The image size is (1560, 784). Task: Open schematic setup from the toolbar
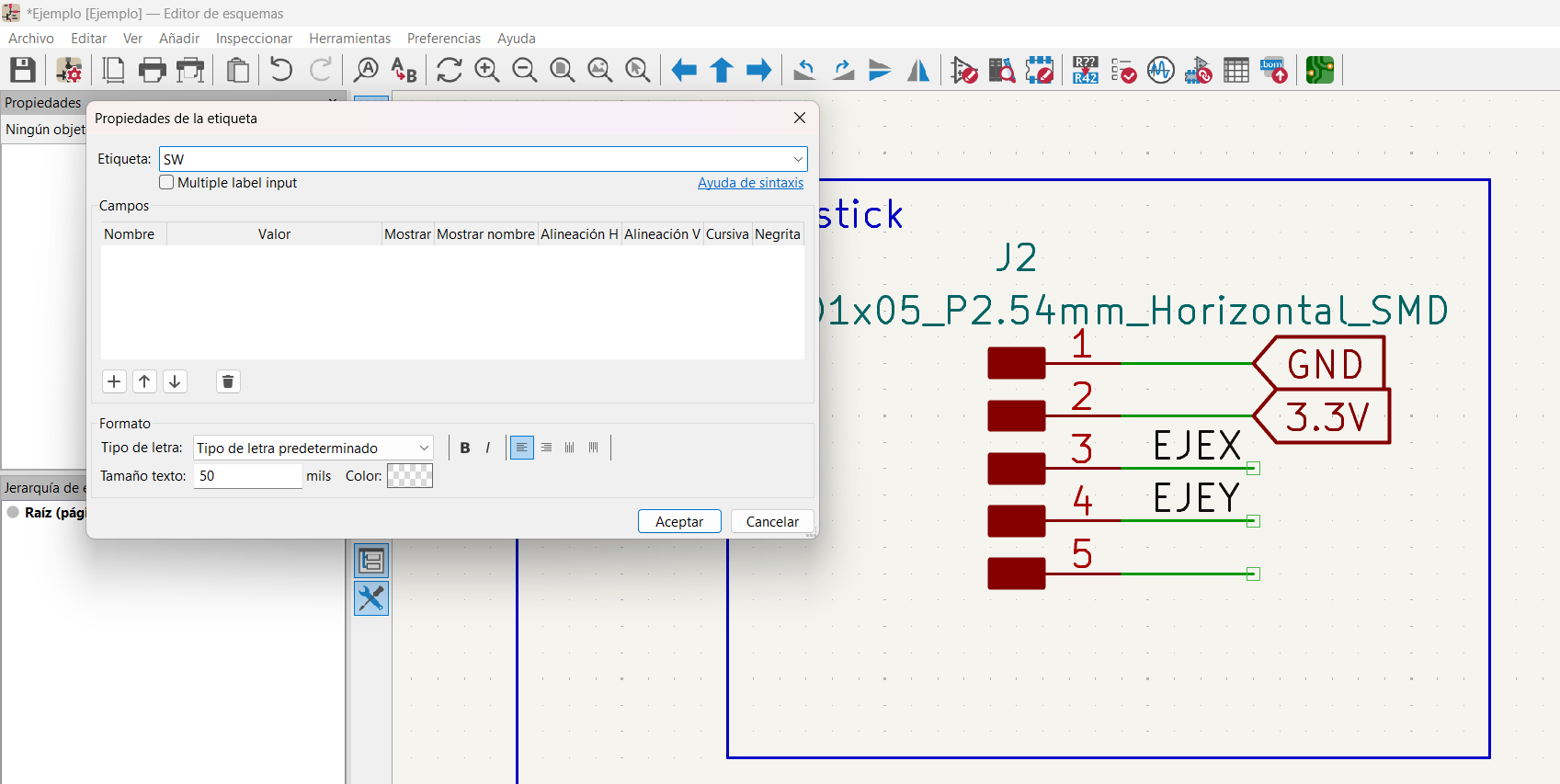coord(69,70)
